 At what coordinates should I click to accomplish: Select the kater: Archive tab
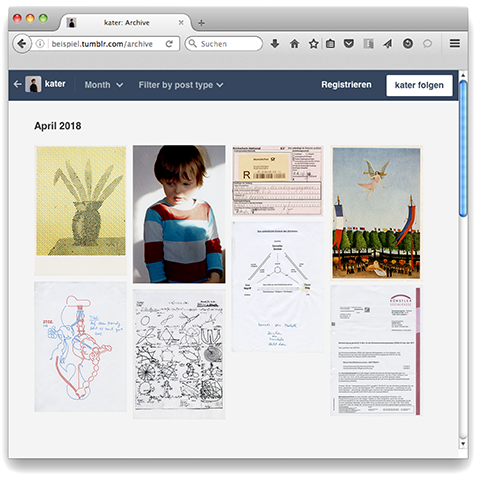(126, 23)
